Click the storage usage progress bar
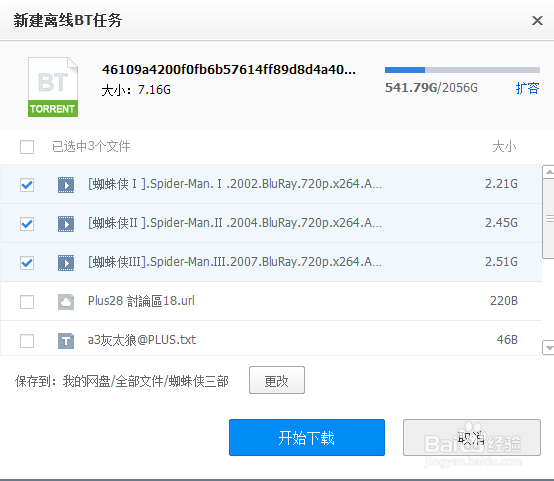 [x=462, y=70]
